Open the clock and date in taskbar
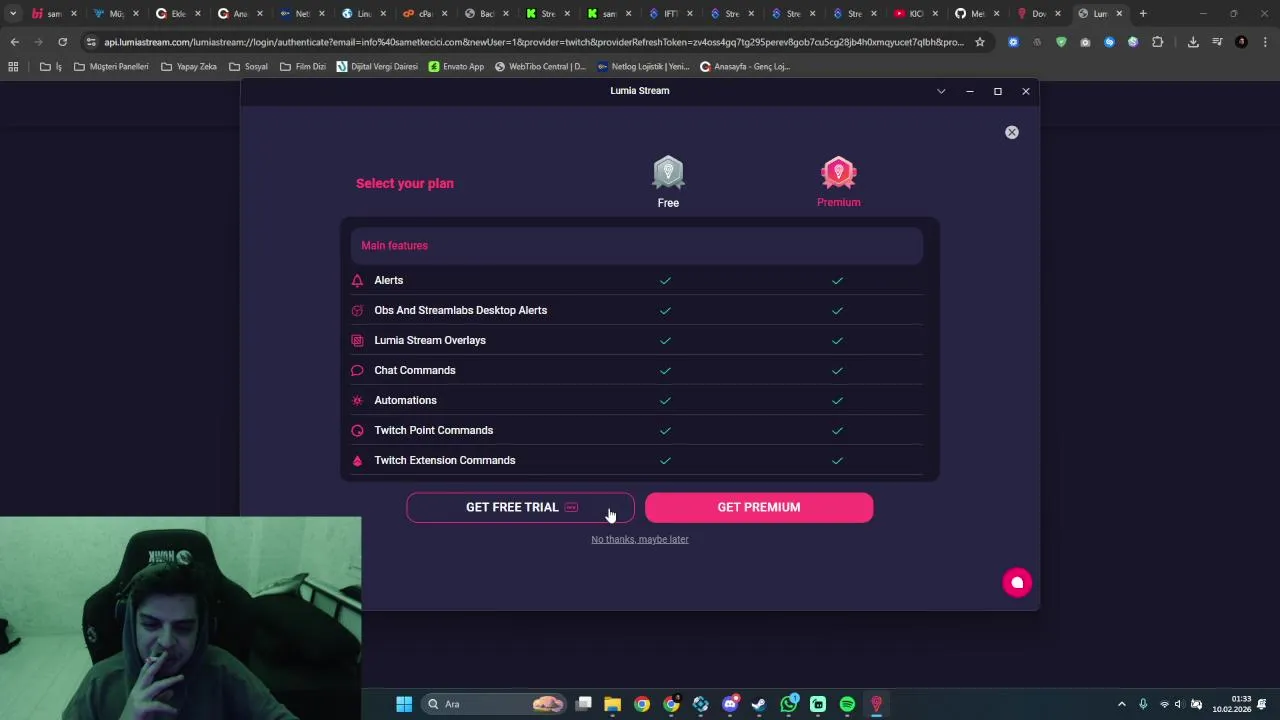This screenshot has height=720, width=1280. [1232, 704]
